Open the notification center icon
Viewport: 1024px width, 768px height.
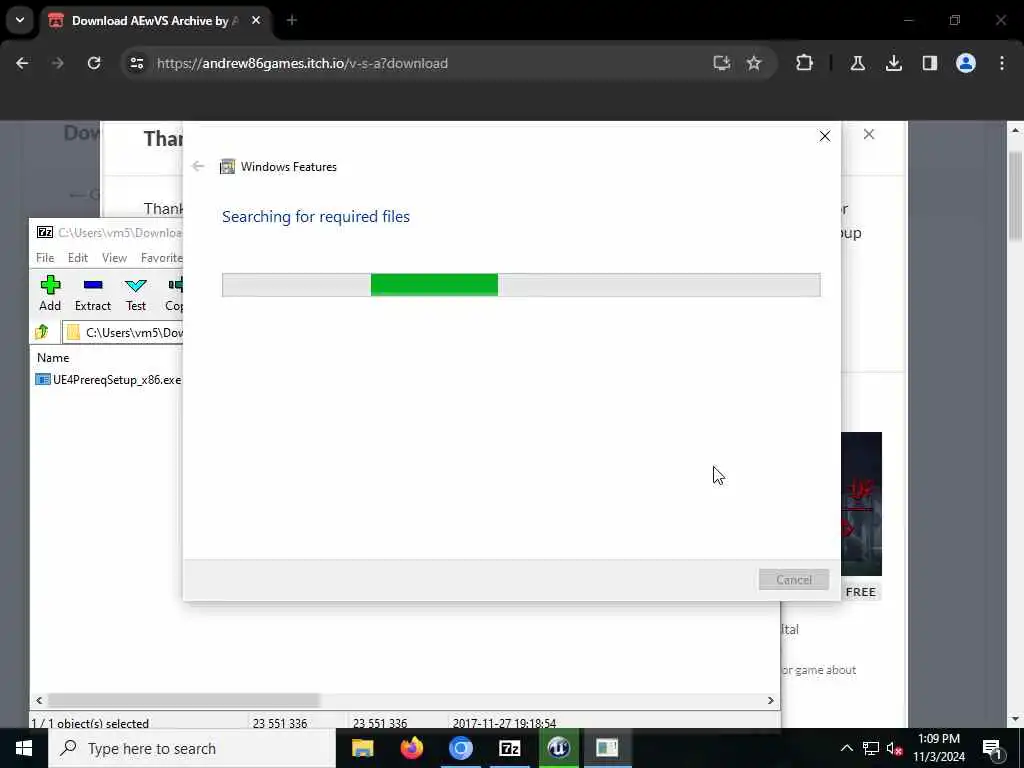click(x=992, y=748)
